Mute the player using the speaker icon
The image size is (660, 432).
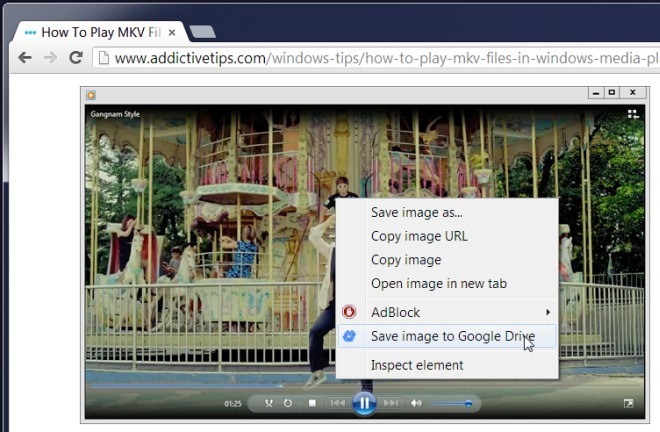pyautogui.click(x=417, y=403)
